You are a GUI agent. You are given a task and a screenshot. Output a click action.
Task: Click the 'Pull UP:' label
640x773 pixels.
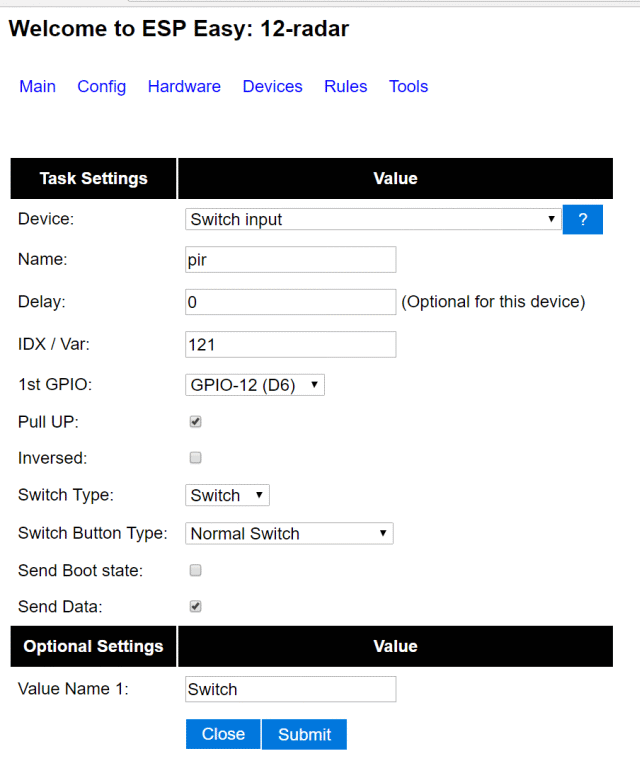point(48,422)
